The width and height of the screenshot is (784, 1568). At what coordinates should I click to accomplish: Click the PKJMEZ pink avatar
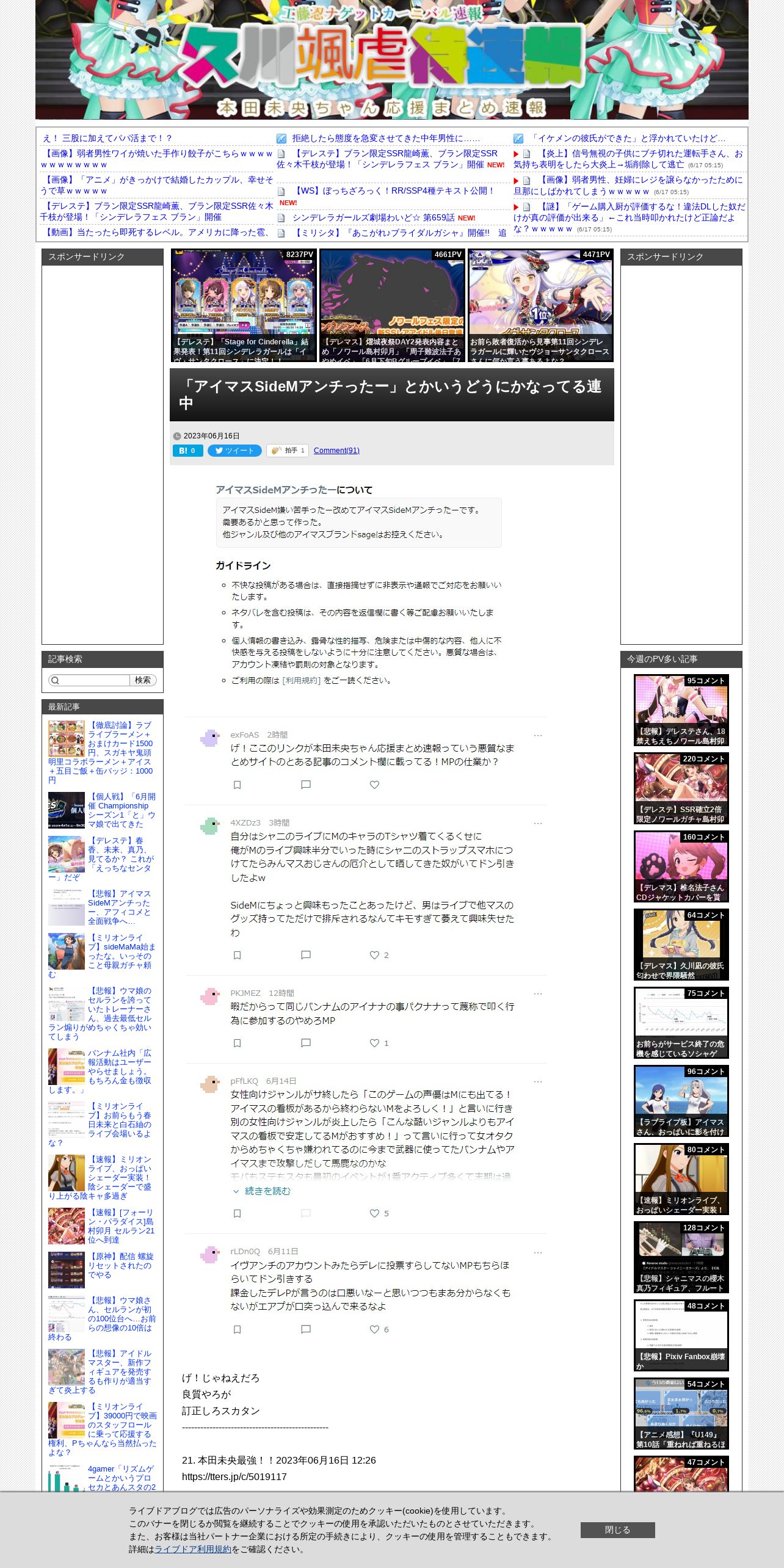pyautogui.click(x=210, y=996)
